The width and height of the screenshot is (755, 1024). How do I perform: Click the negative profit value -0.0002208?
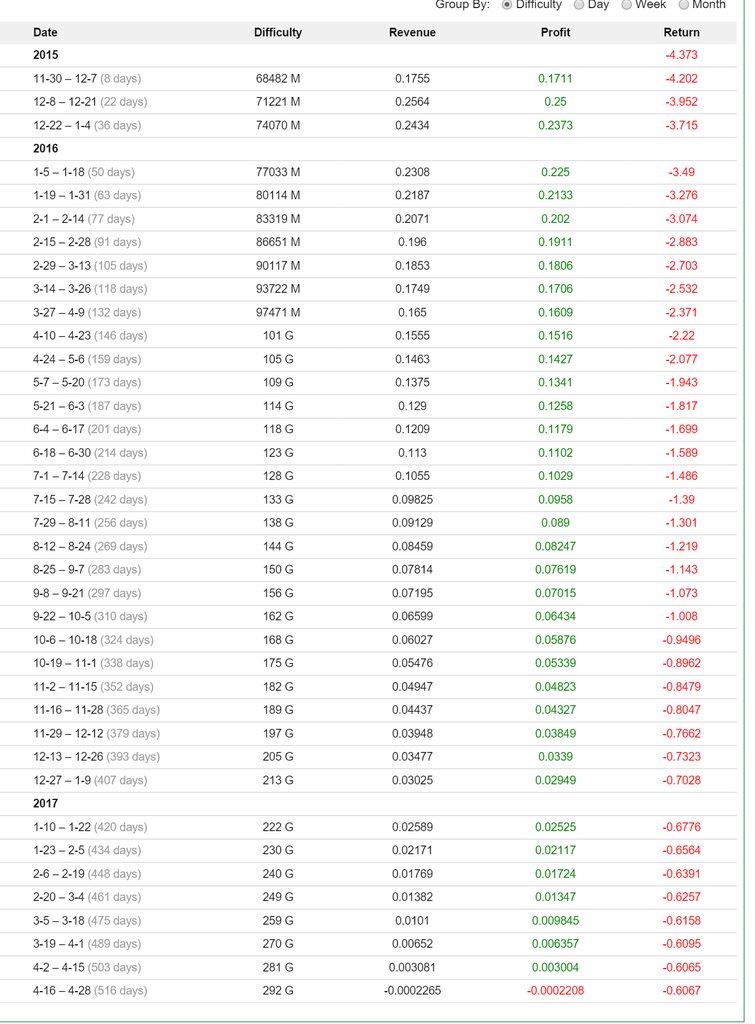(555, 991)
